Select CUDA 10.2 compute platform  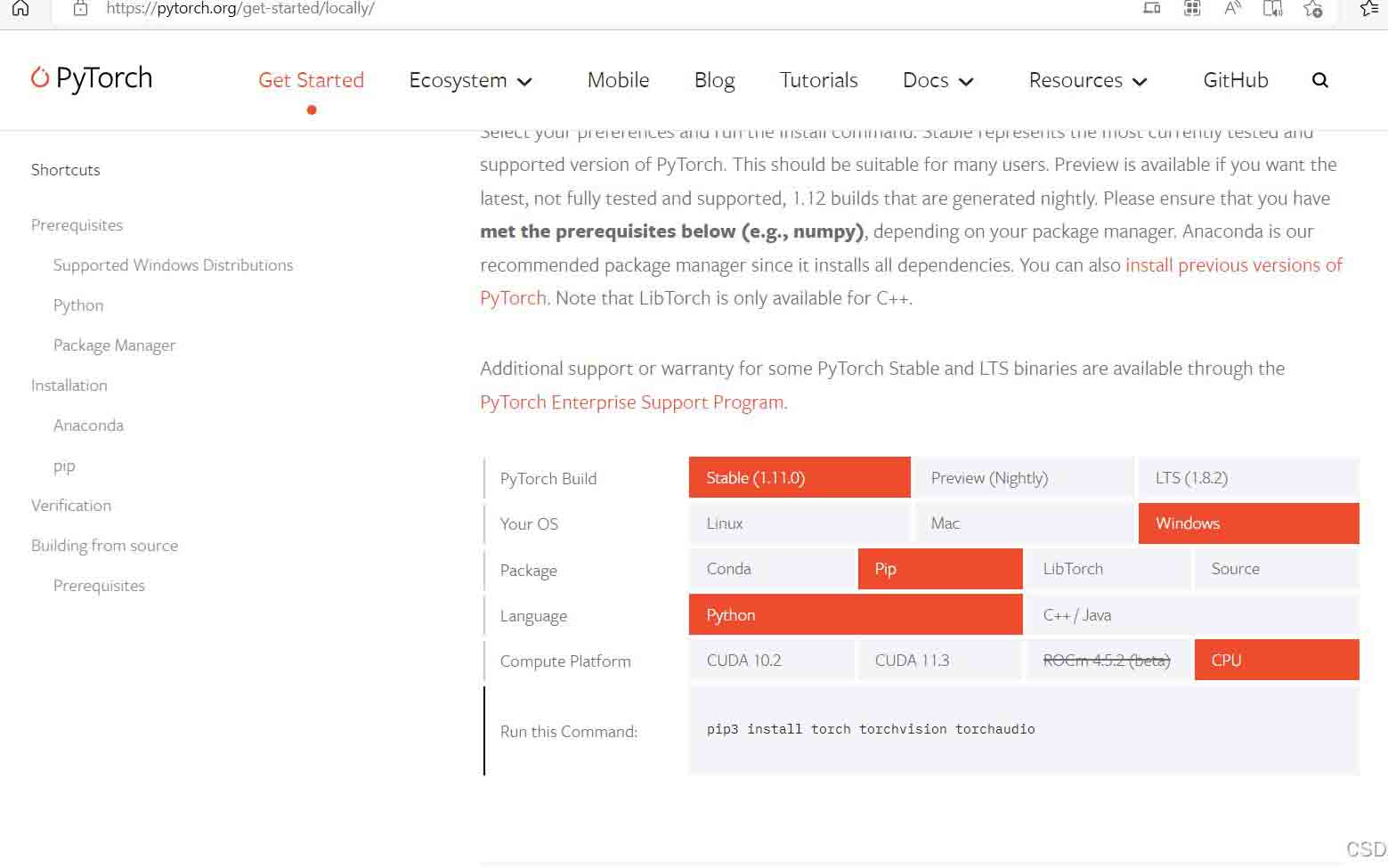pos(771,661)
